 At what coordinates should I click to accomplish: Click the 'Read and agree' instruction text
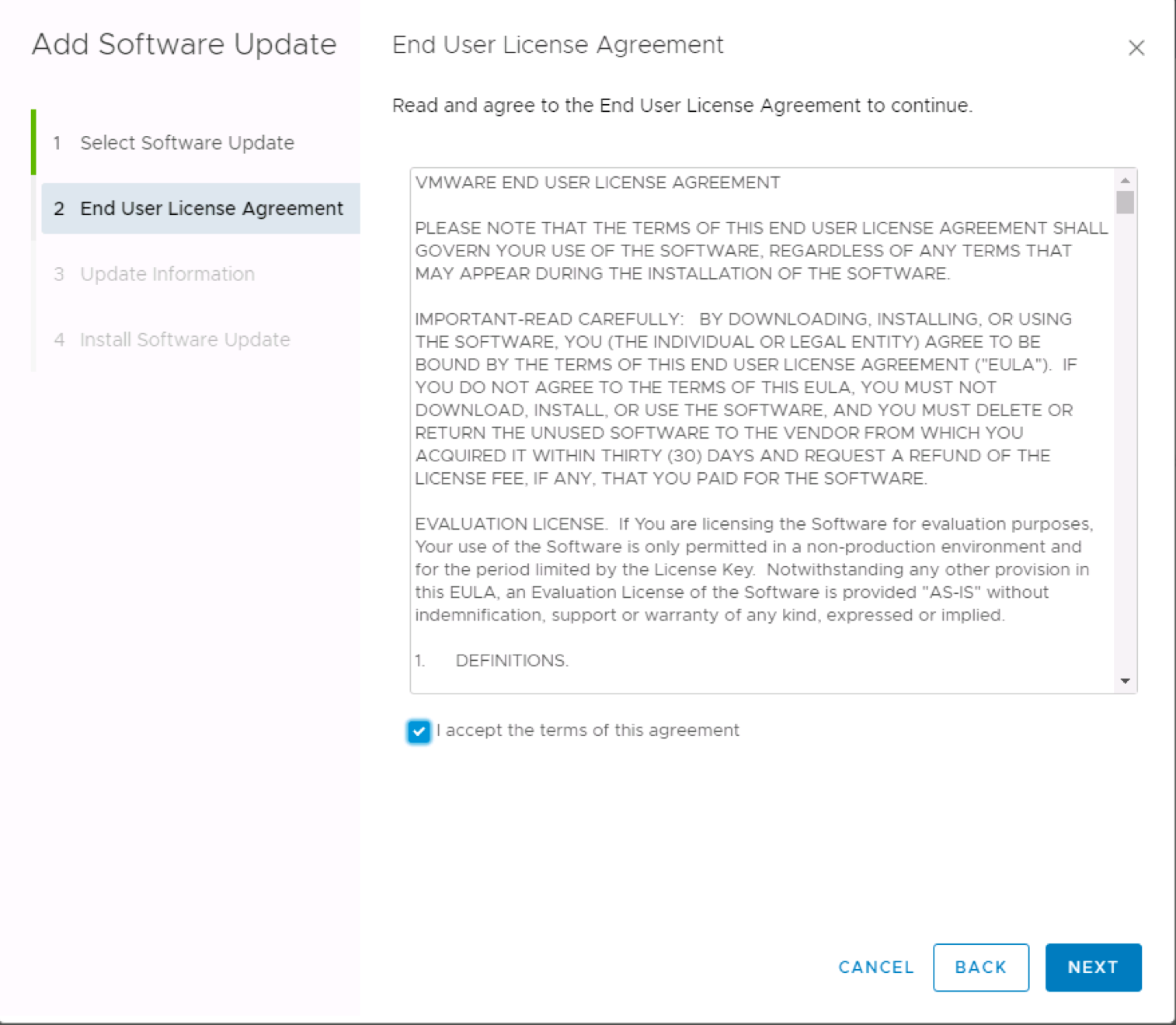click(682, 106)
